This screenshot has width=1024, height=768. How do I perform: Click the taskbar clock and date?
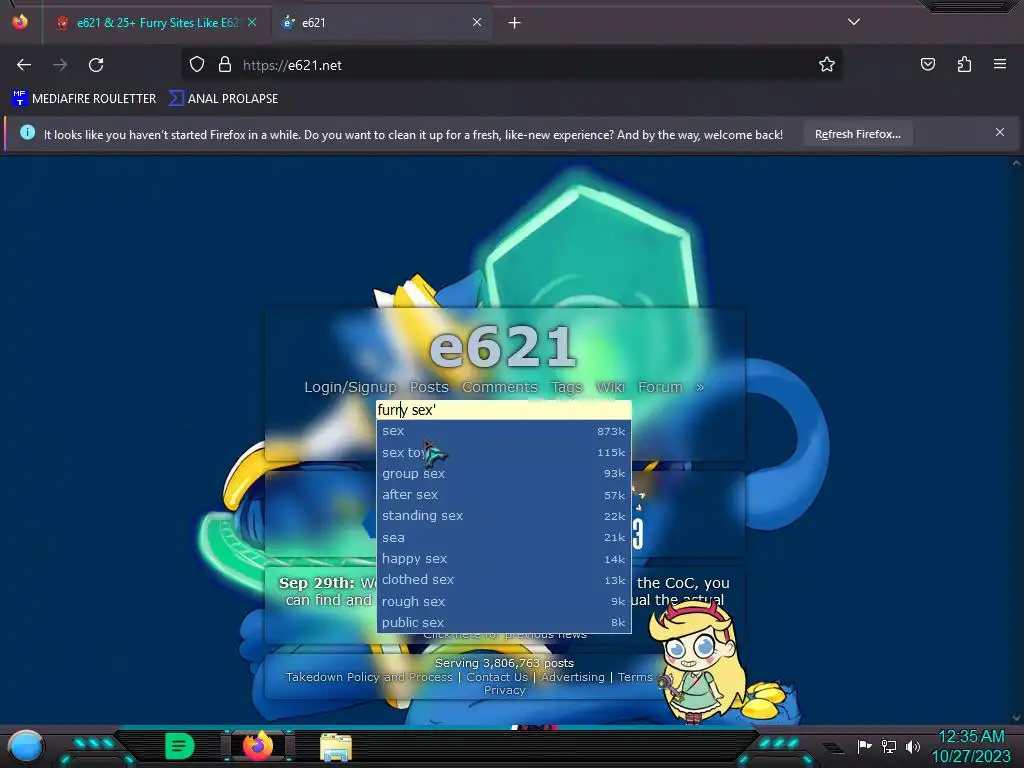click(x=971, y=746)
